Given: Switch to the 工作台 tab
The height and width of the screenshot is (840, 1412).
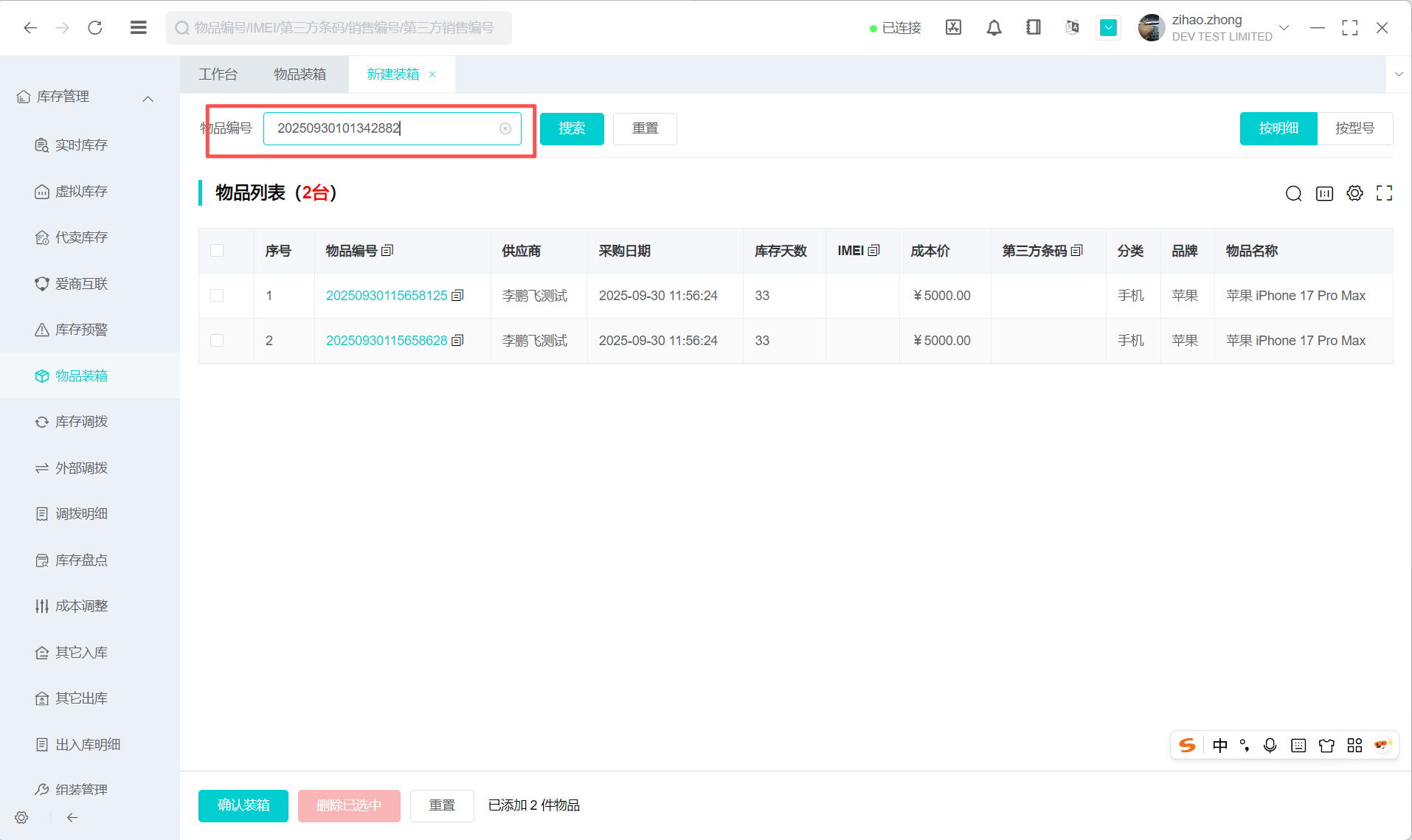Looking at the screenshot, I should coord(218,74).
